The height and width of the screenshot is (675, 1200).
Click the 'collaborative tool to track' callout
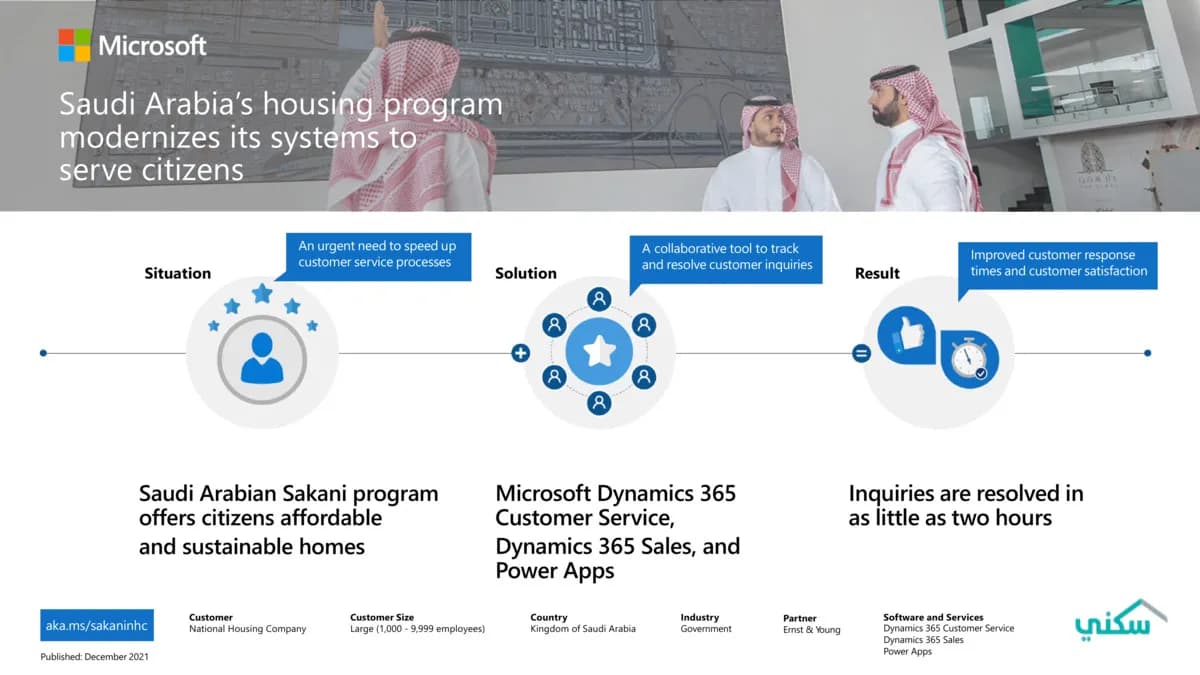pos(726,258)
